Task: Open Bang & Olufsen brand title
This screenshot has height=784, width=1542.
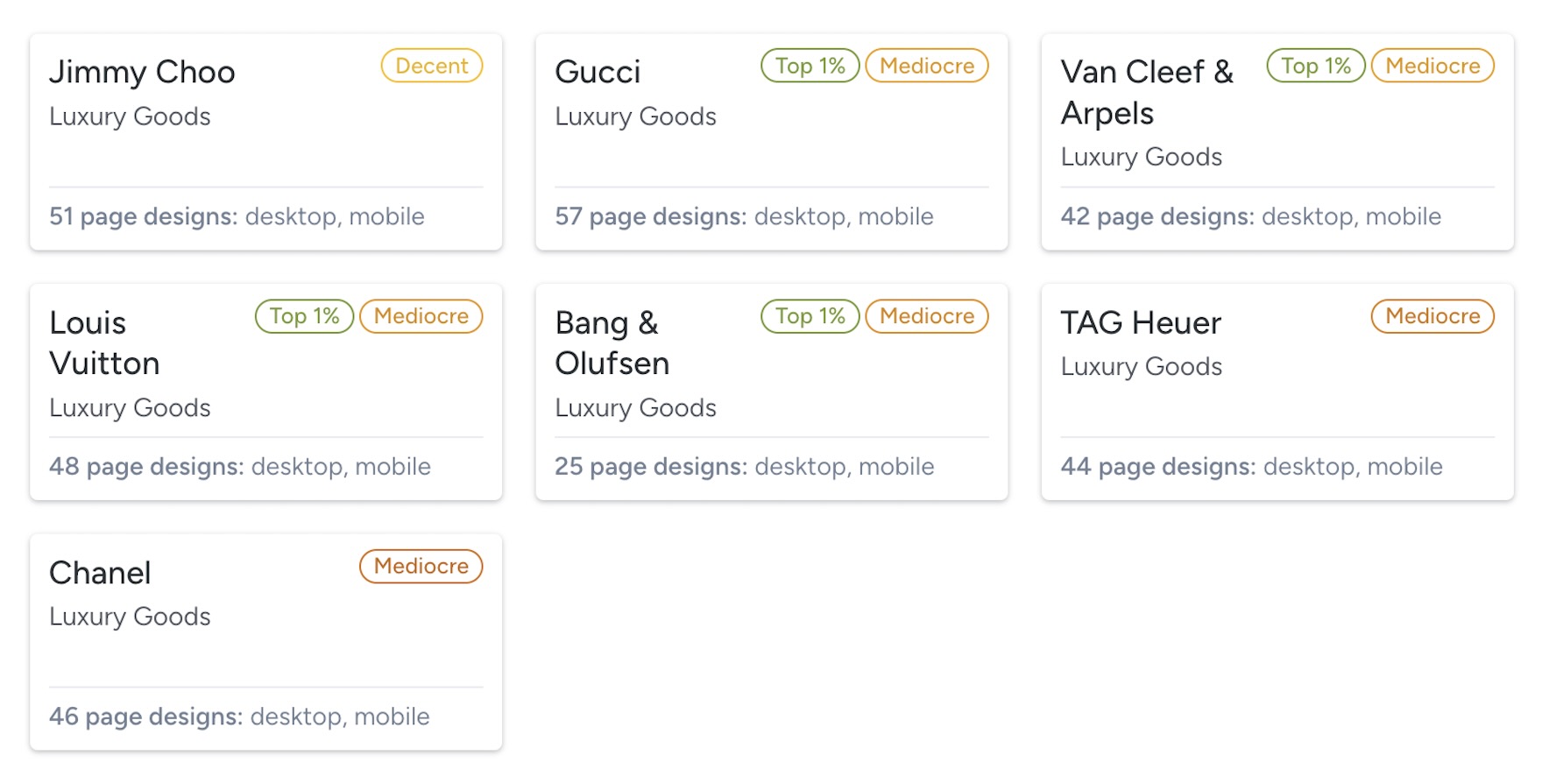Action: tap(612, 343)
